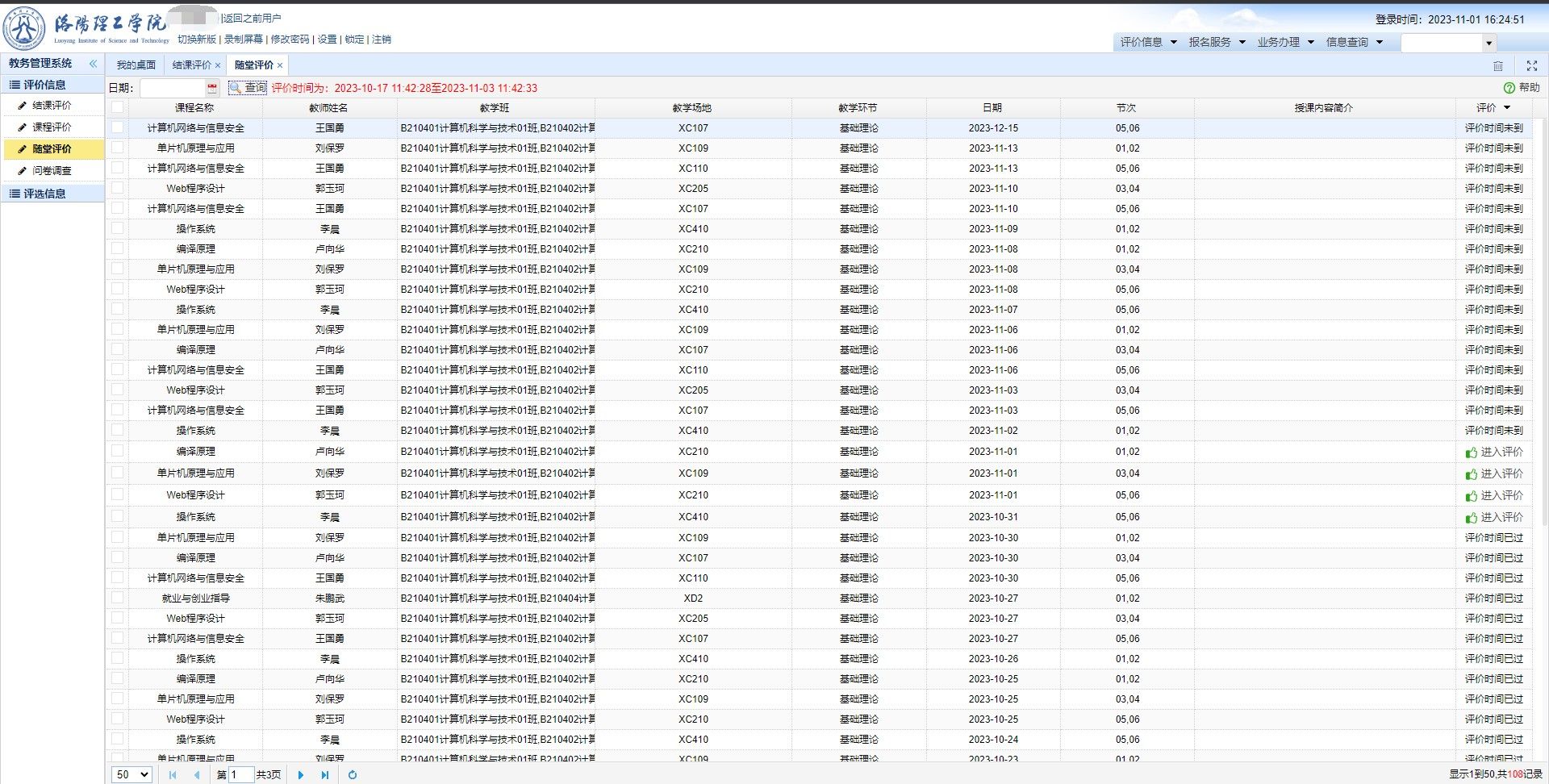Click the 日期 input field
This screenshot has height=784, width=1549.
[x=171, y=88]
